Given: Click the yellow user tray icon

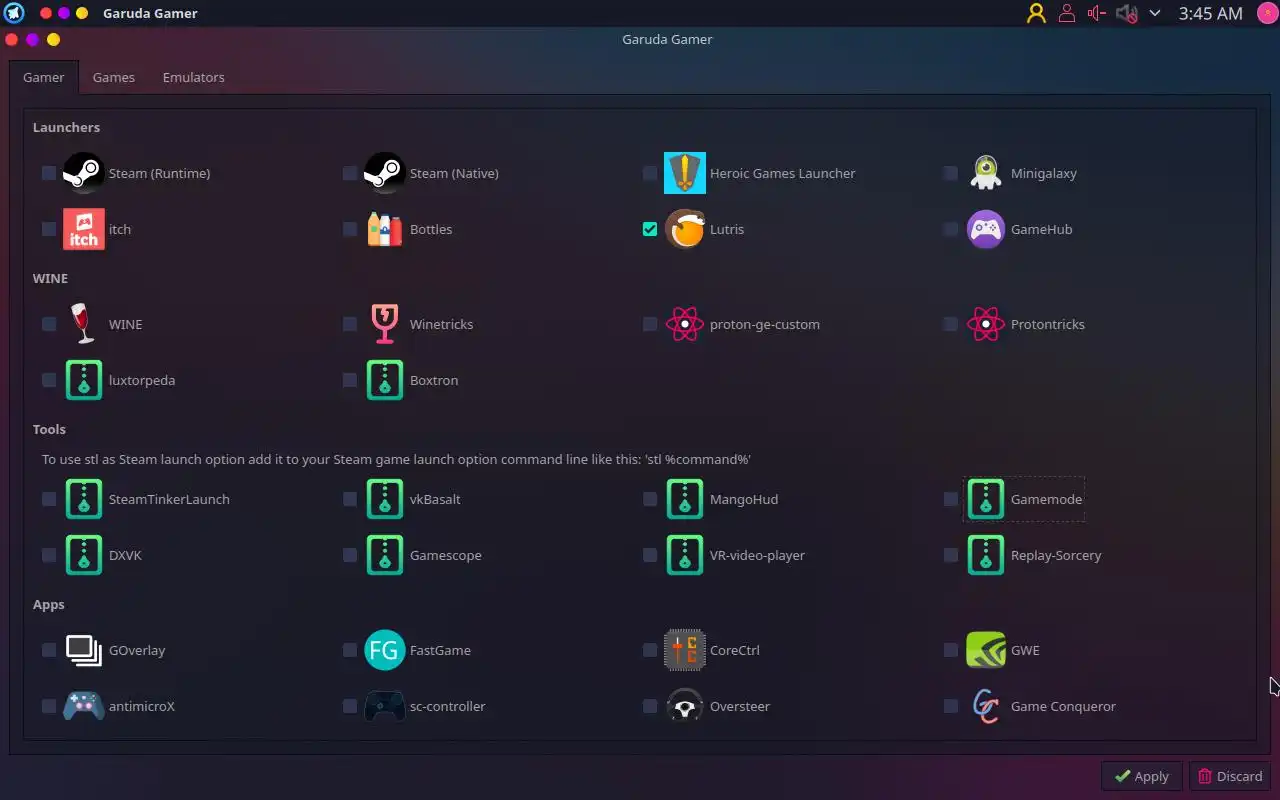Looking at the screenshot, I should click(1036, 13).
